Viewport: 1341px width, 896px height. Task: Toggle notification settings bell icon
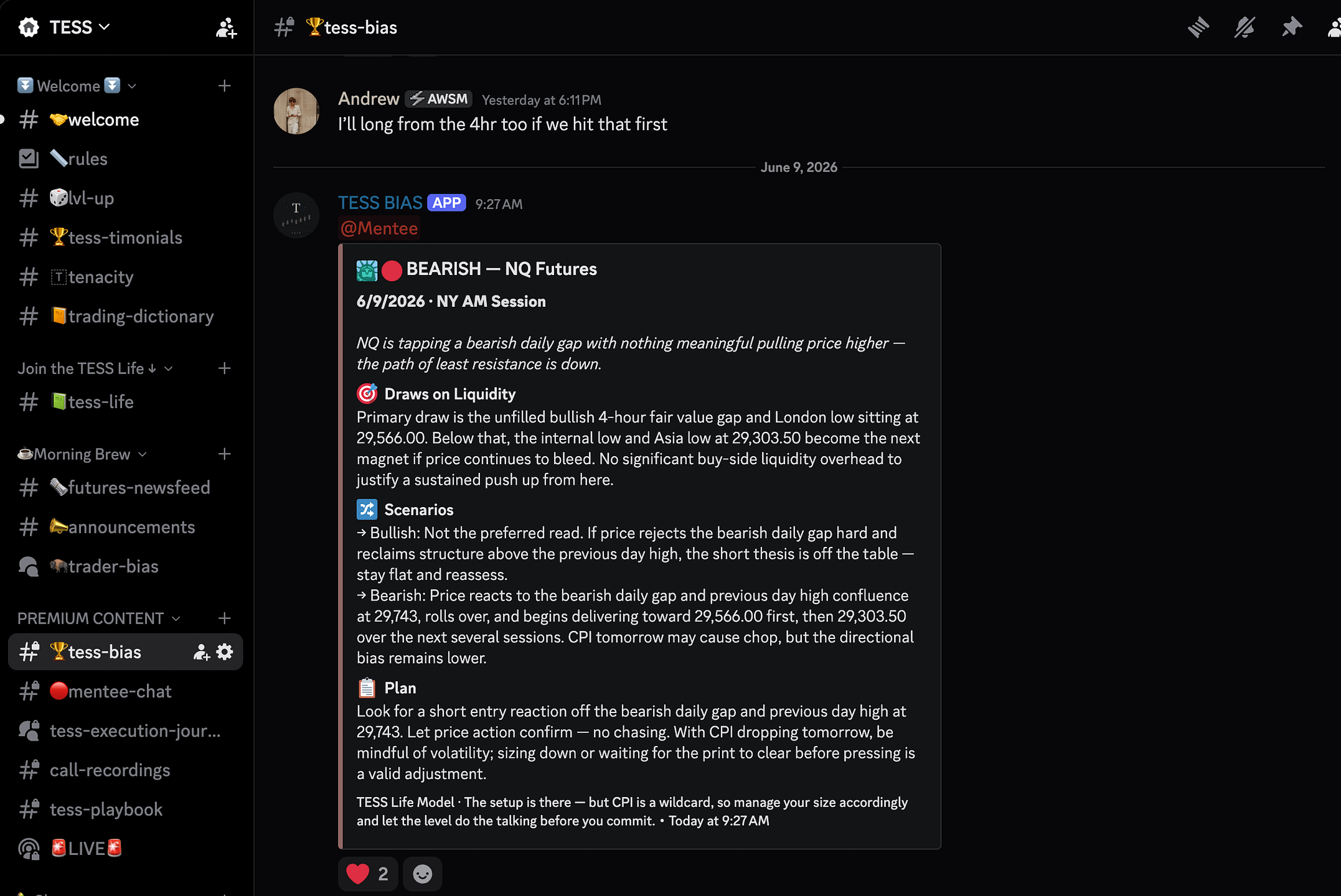tap(1245, 27)
